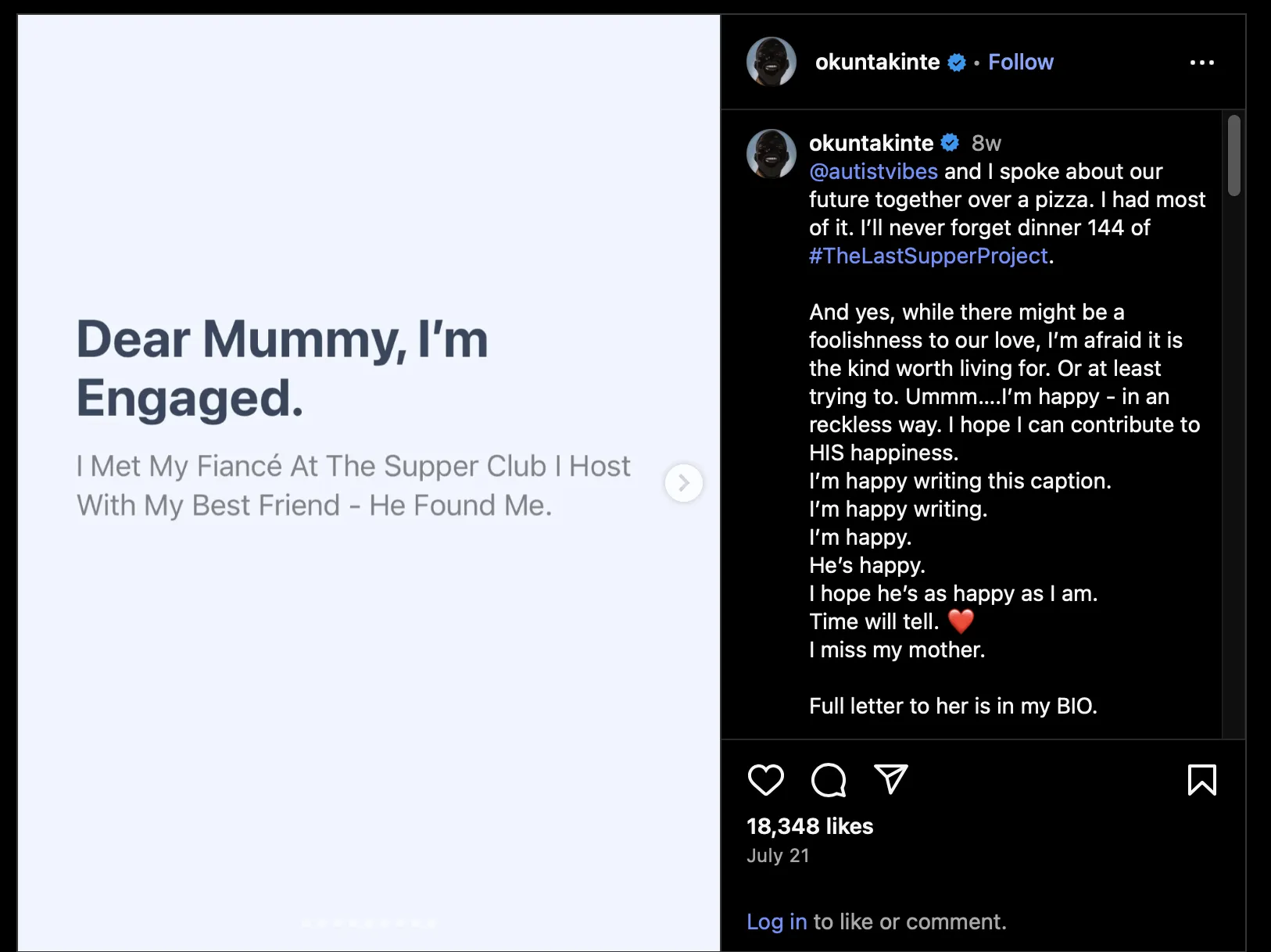The image size is (1271, 952).
Task: Go to the next carousel slide
Action: (x=684, y=483)
